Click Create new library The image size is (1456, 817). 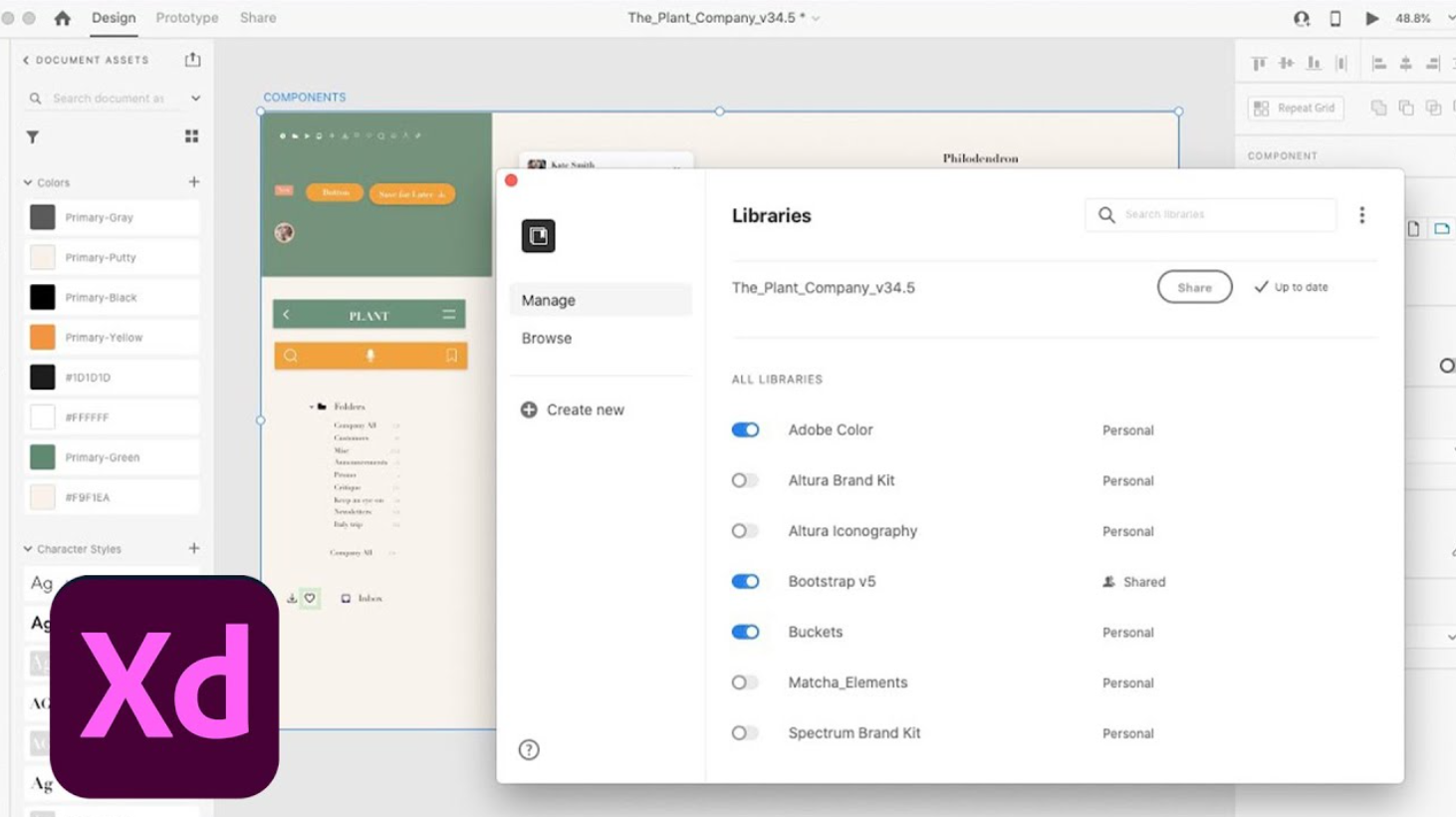pyautogui.click(x=573, y=409)
